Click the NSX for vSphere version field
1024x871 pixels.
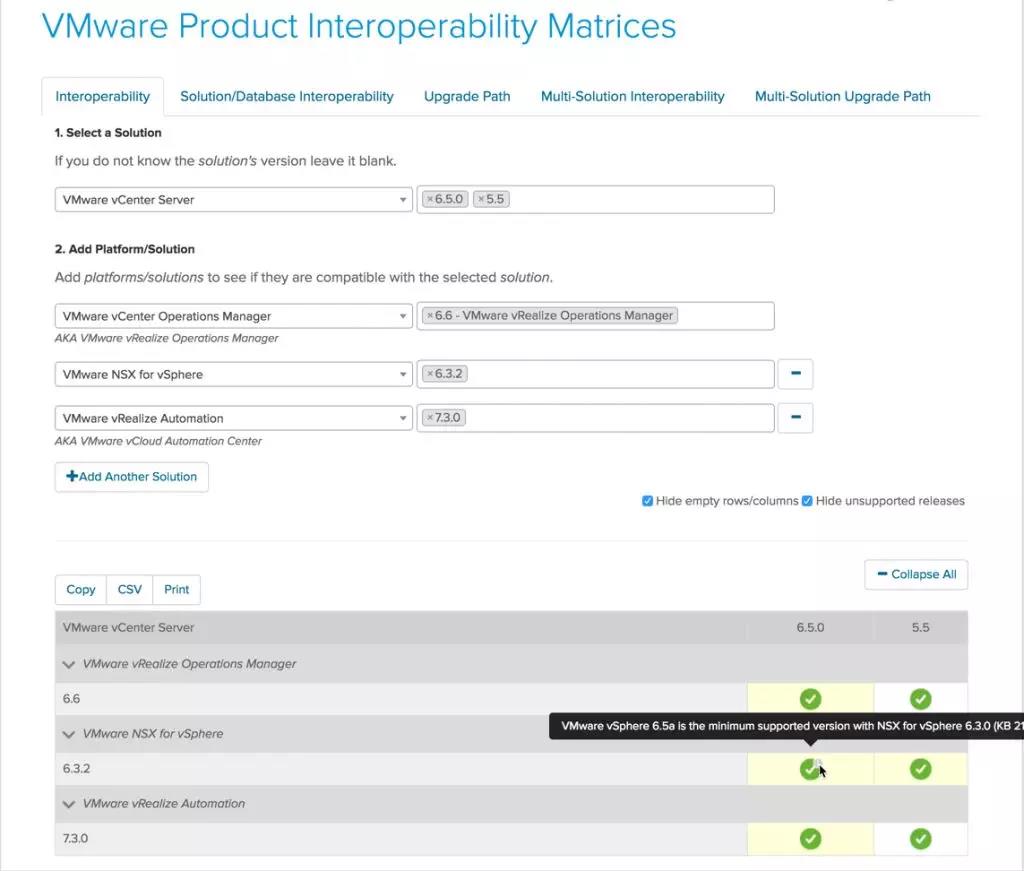pos(595,373)
